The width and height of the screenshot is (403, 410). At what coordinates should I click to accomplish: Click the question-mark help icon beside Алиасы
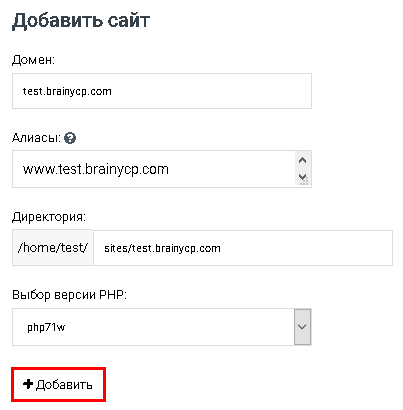click(70, 138)
